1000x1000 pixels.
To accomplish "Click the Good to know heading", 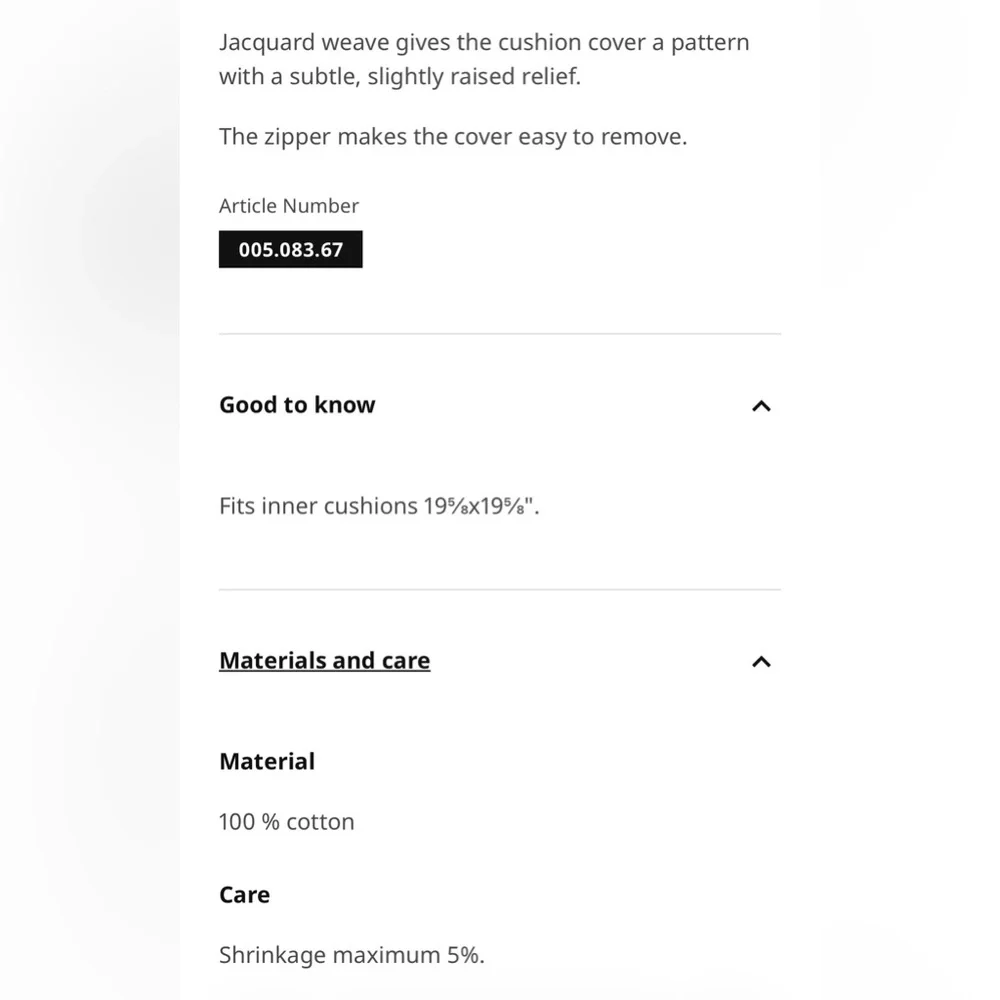I will (297, 405).
